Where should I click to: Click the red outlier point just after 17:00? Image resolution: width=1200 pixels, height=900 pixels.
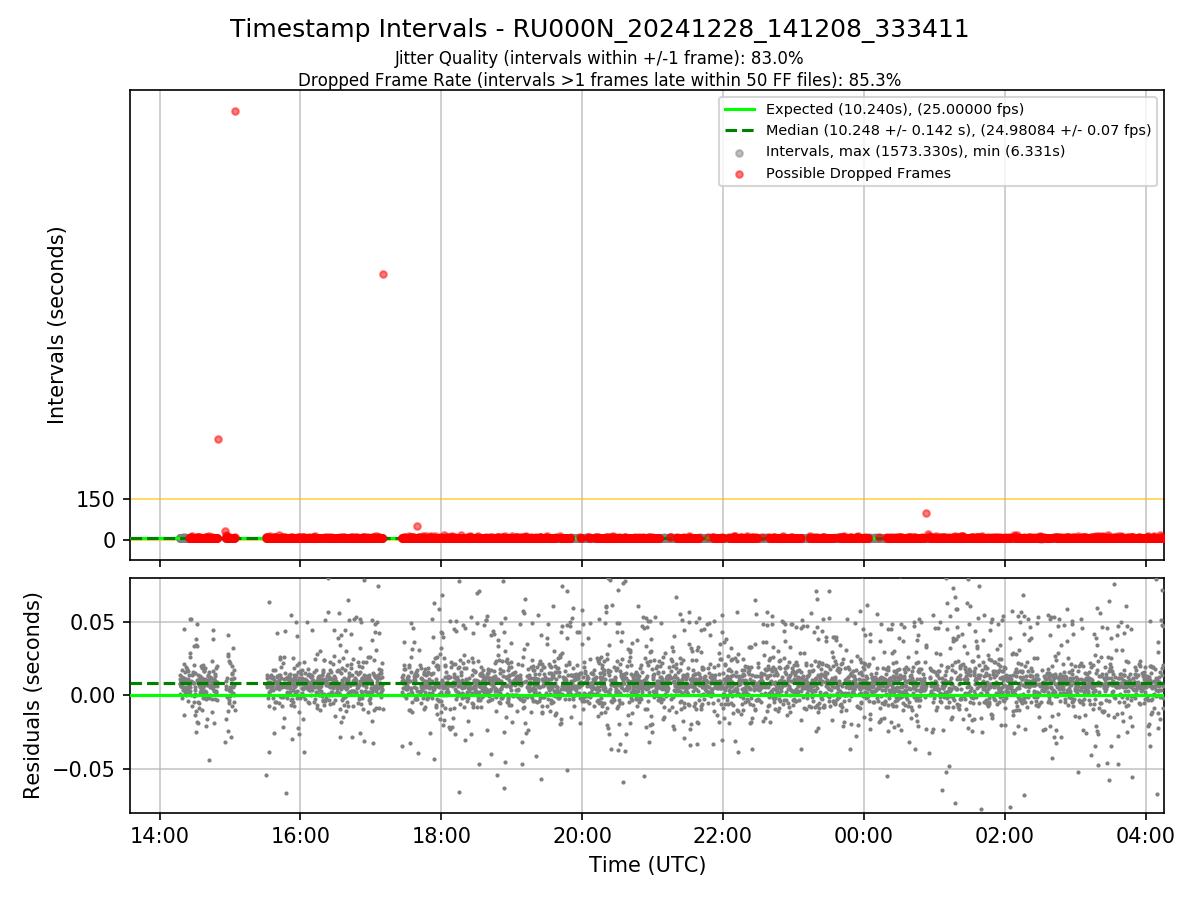pyautogui.click(x=383, y=274)
